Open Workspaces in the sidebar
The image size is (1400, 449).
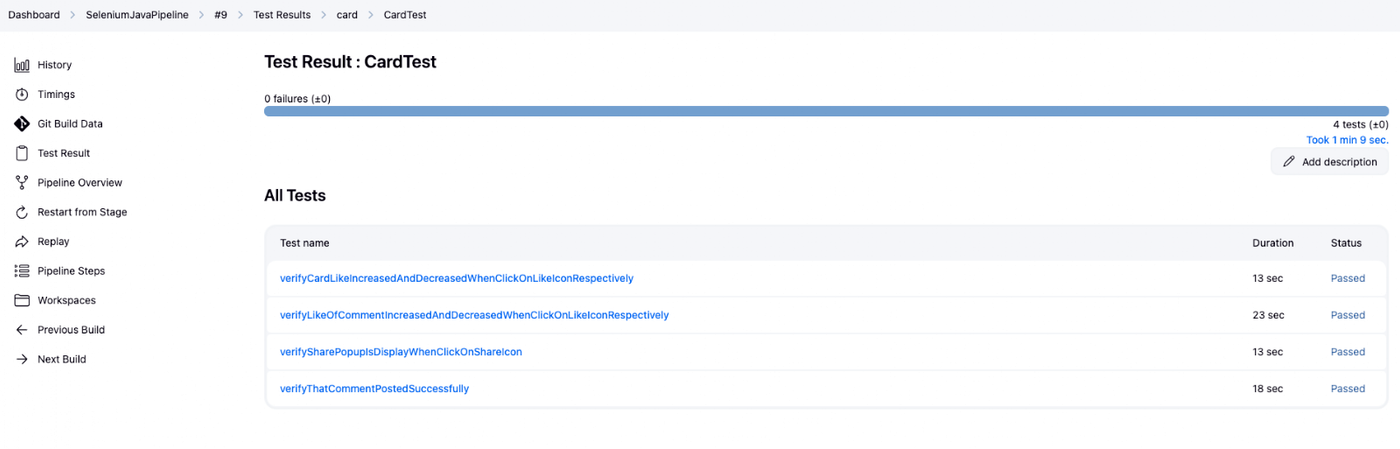coord(67,300)
